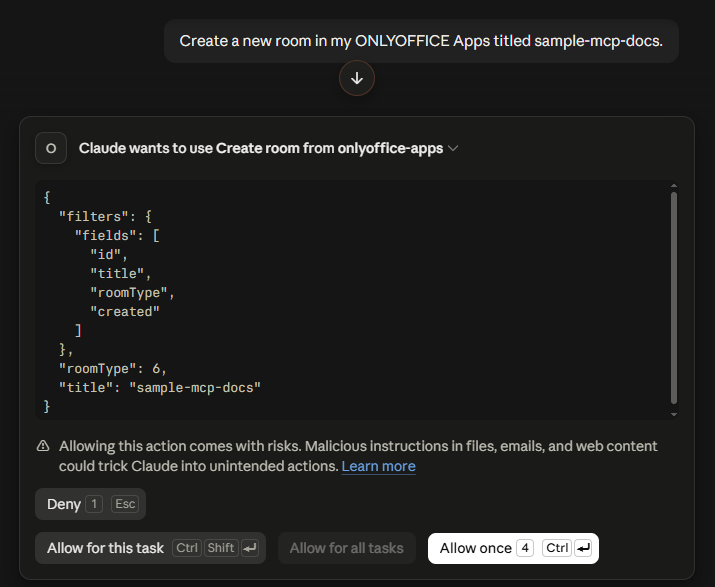Click the "id" field entry
The image size is (715, 587).
coord(109,255)
